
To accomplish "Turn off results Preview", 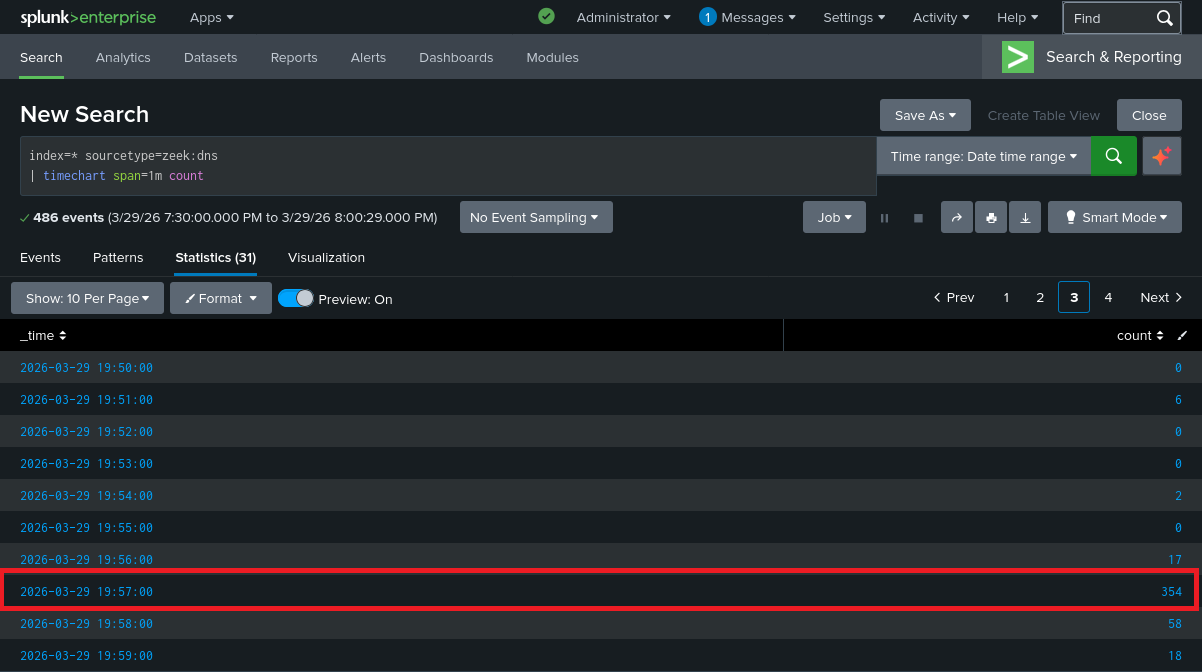I will [x=295, y=298].
